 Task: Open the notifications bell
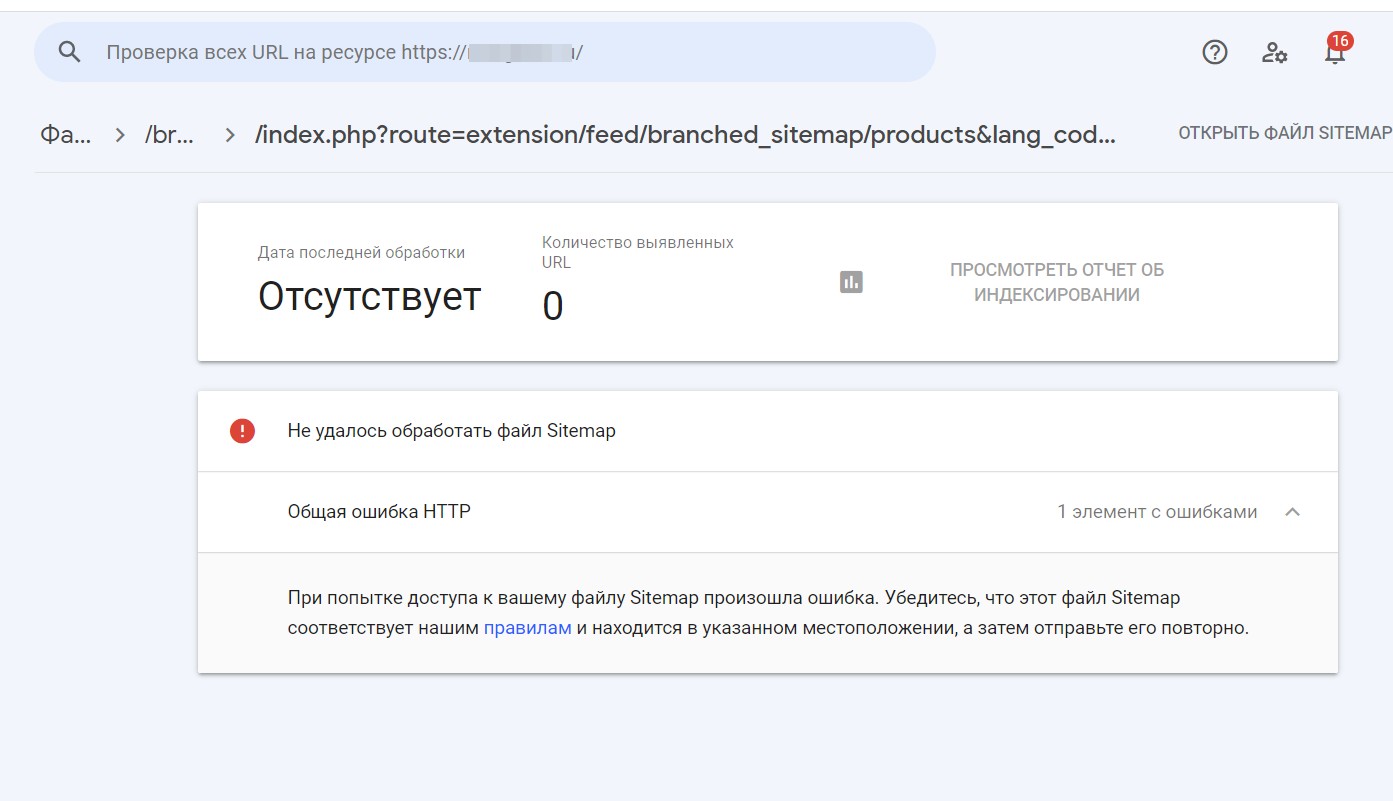[1334, 53]
